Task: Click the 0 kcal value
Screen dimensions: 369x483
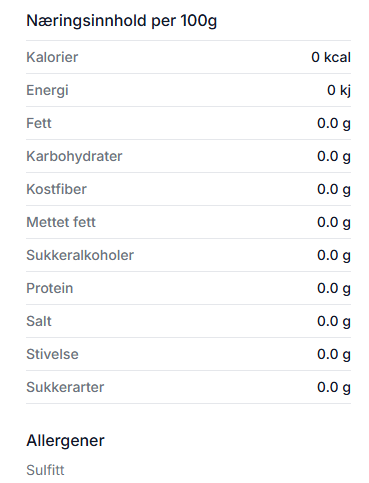Action: (x=331, y=57)
